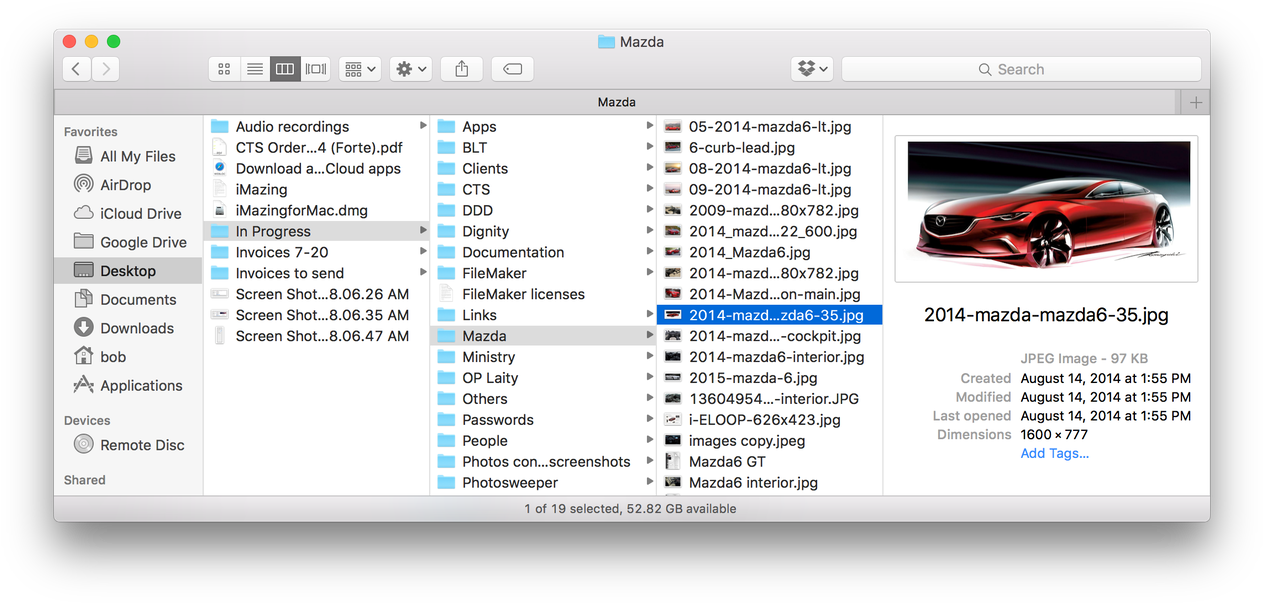Go back with the left arrow button
Image resolution: width=1263 pixels, height=603 pixels.
click(x=77, y=69)
